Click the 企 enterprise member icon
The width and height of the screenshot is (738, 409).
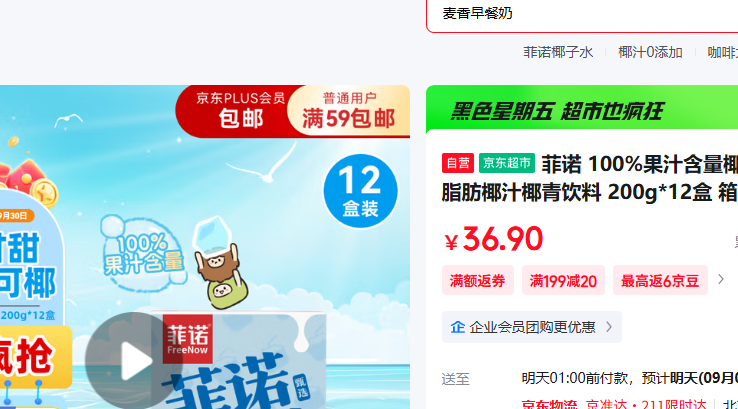(457, 327)
